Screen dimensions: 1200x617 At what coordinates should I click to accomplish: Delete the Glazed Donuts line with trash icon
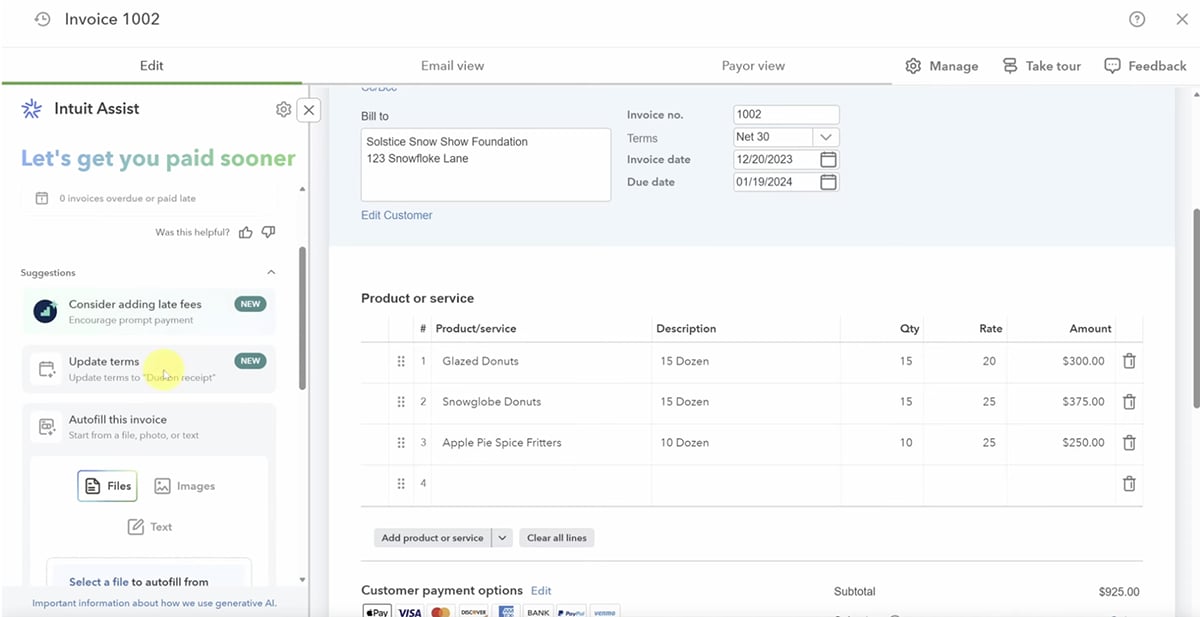(x=1129, y=361)
